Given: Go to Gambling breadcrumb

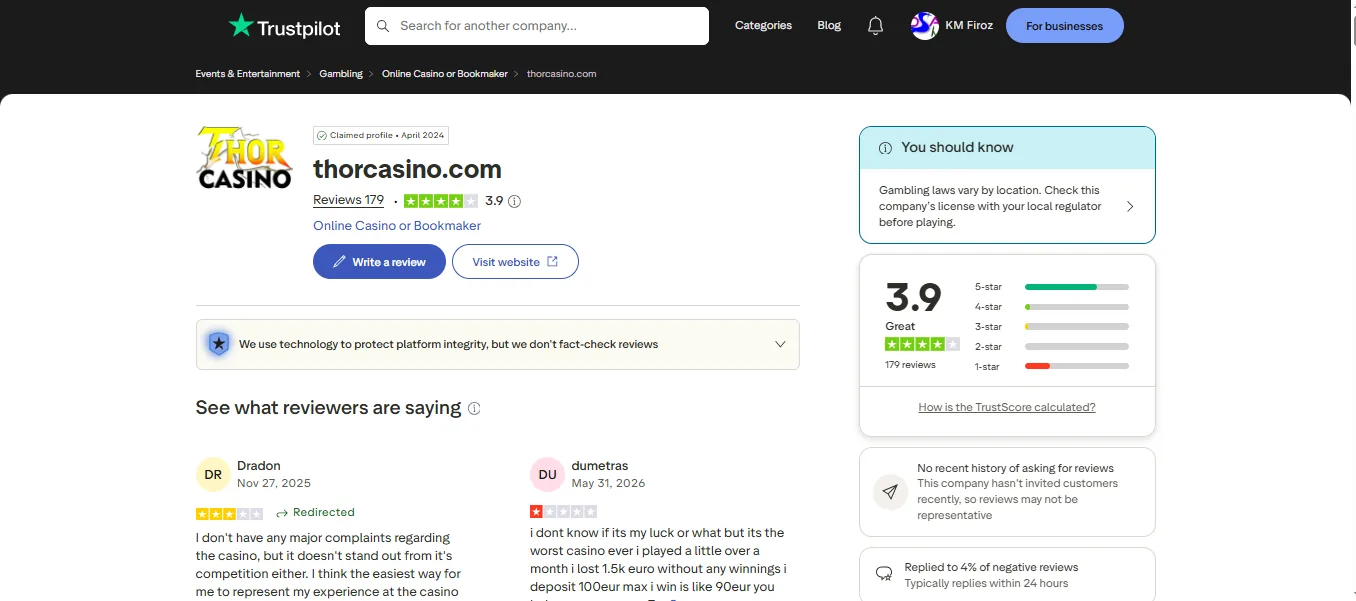Looking at the screenshot, I should (341, 74).
